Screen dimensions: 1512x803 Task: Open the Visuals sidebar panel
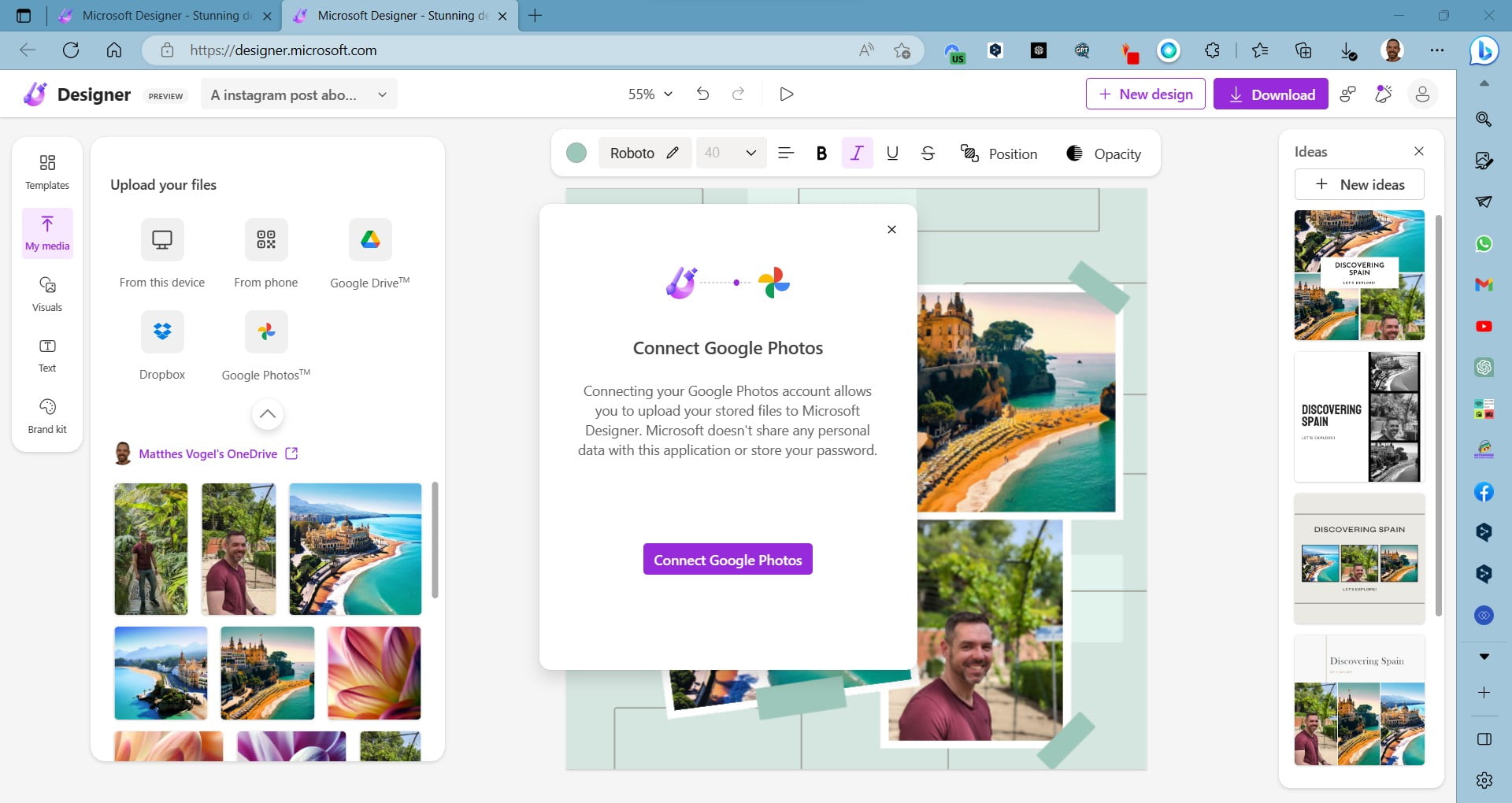(47, 294)
